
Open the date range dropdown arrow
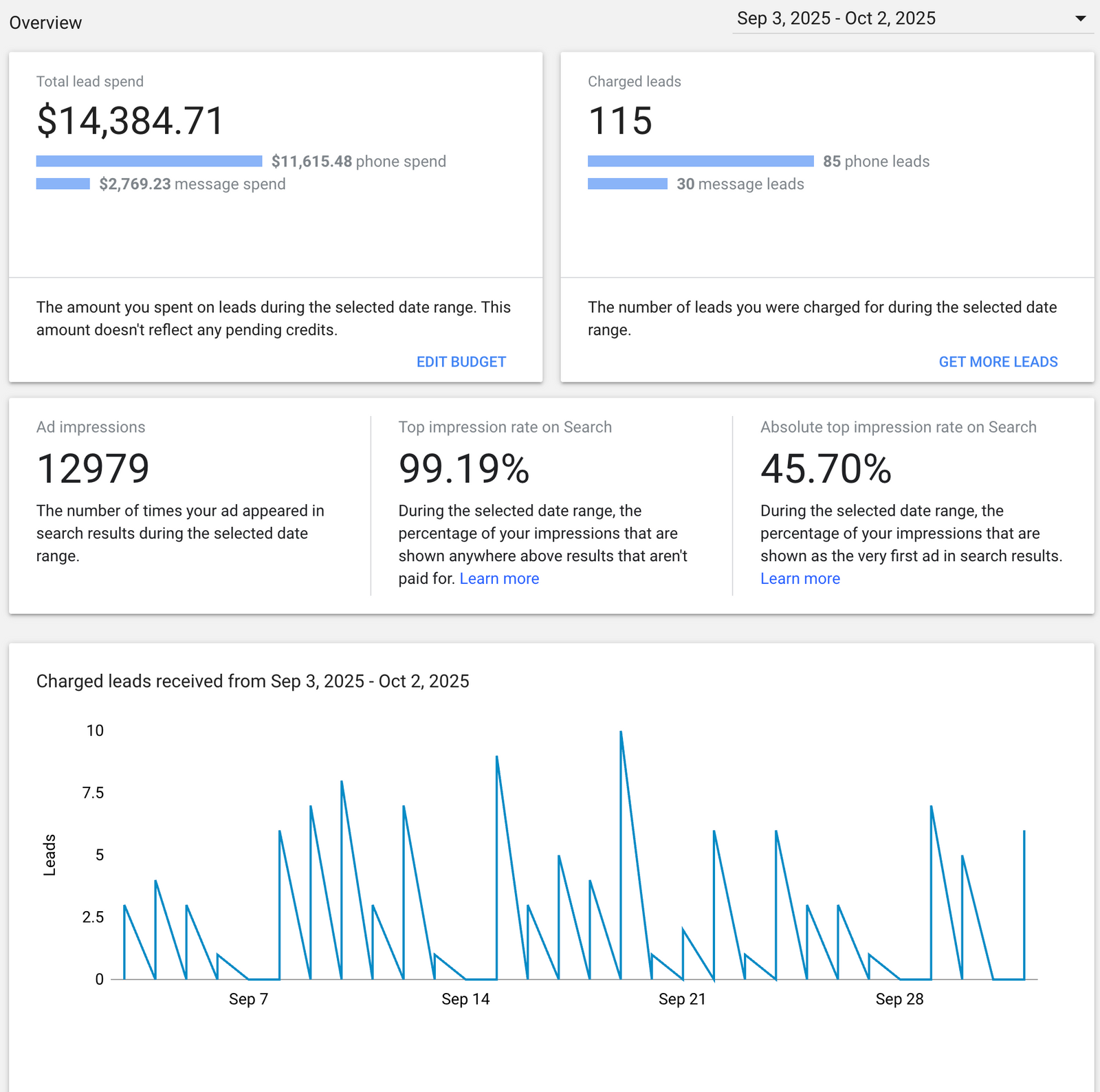pyautogui.click(x=1080, y=19)
